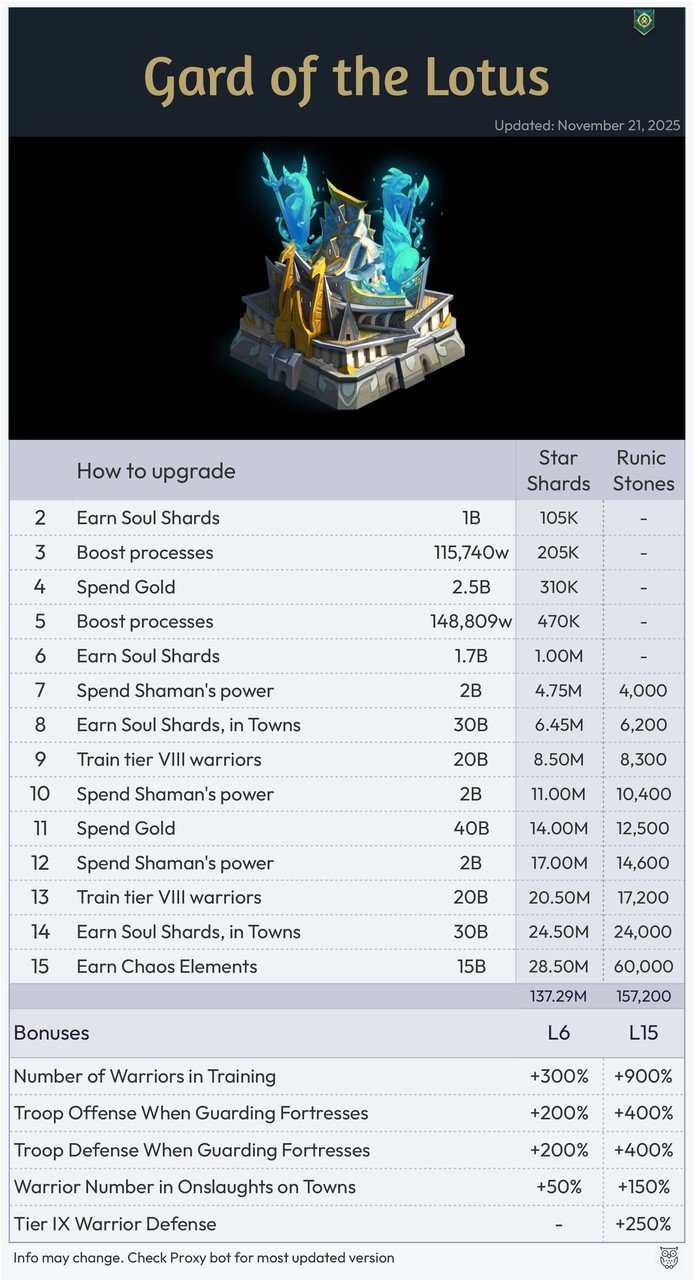Click the 115,740w Boost processes row
The height and width of the screenshot is (1280, 694).
click(x=145, y=552)
